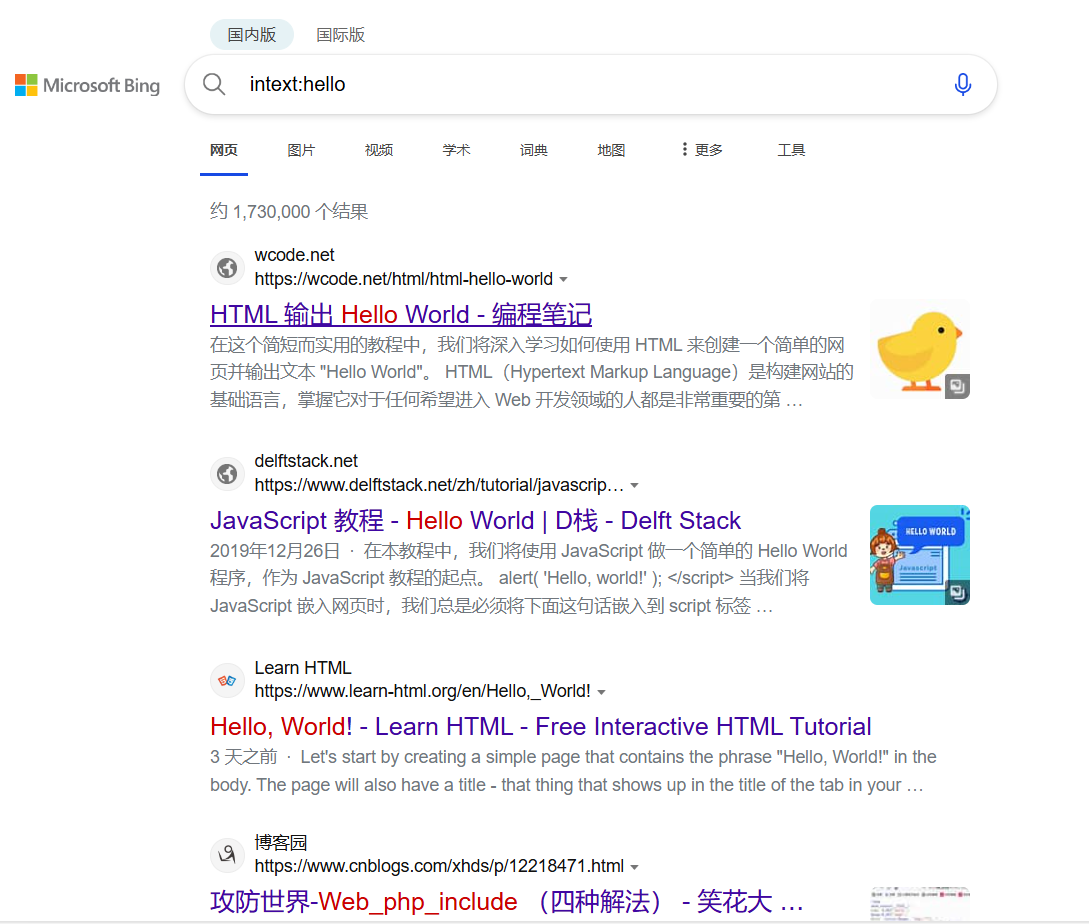The image size is (1089, 924).
Task: Click the 博客园 site name
Action: pos(281,843)
